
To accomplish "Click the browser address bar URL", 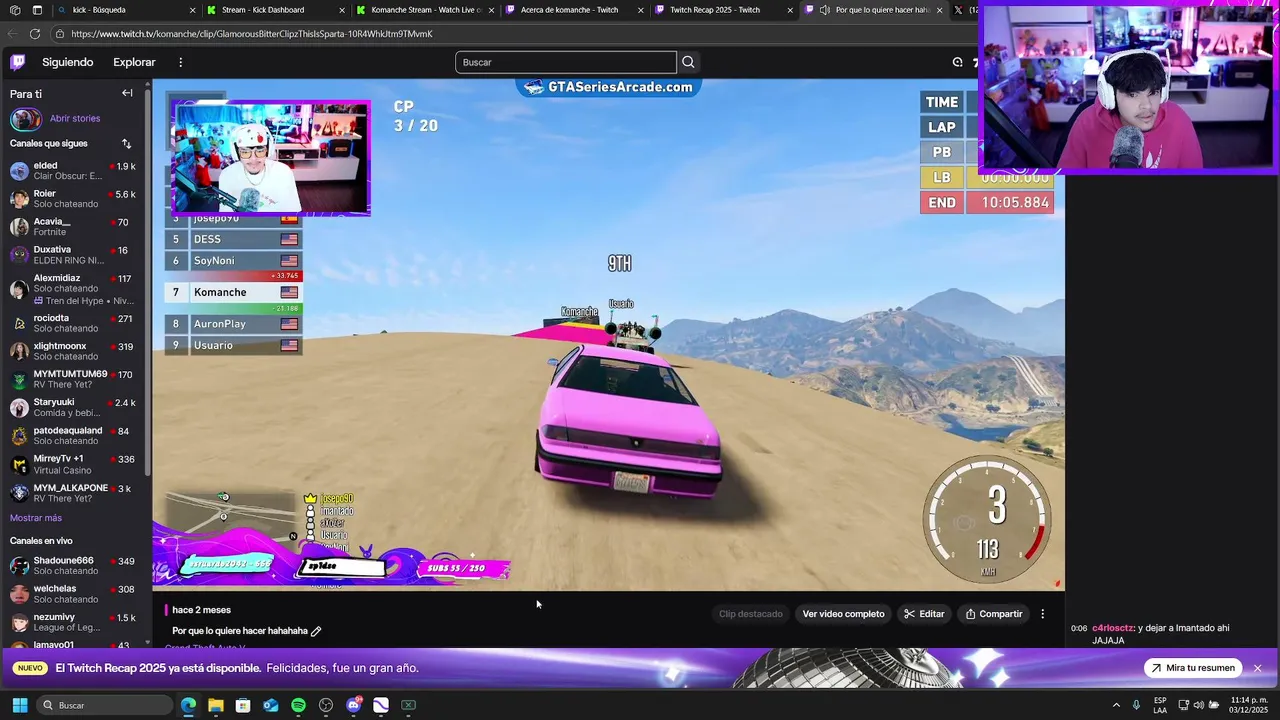I will click(x=252, y=33).
